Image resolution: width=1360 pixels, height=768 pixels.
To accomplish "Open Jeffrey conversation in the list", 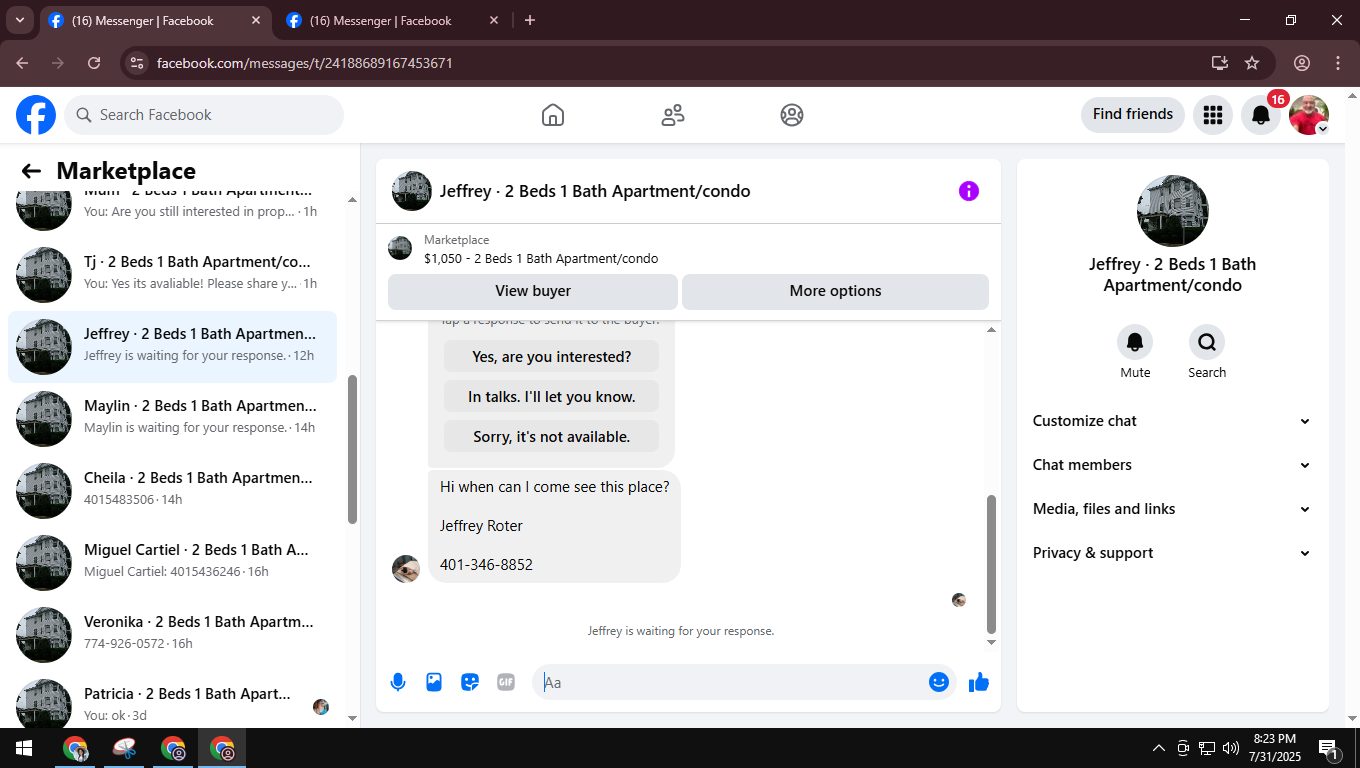I will [172, 347].
